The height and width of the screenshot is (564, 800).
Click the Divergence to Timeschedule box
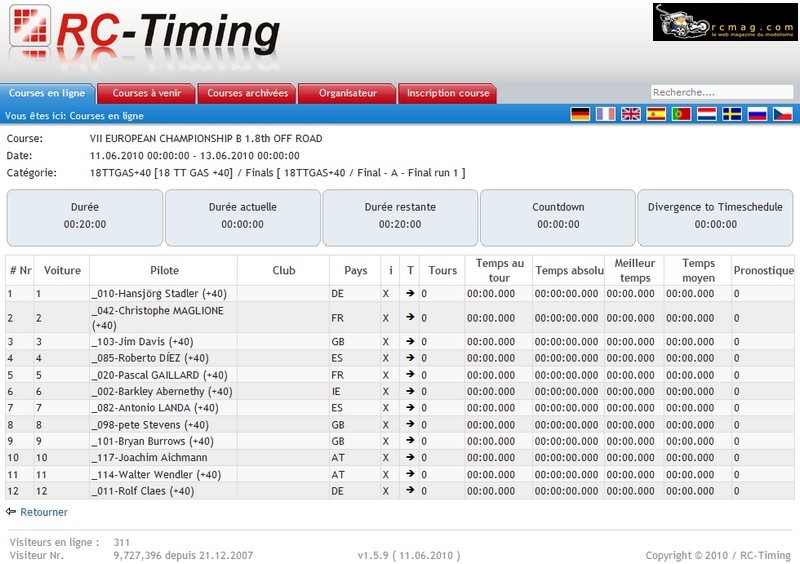(715, 218)
